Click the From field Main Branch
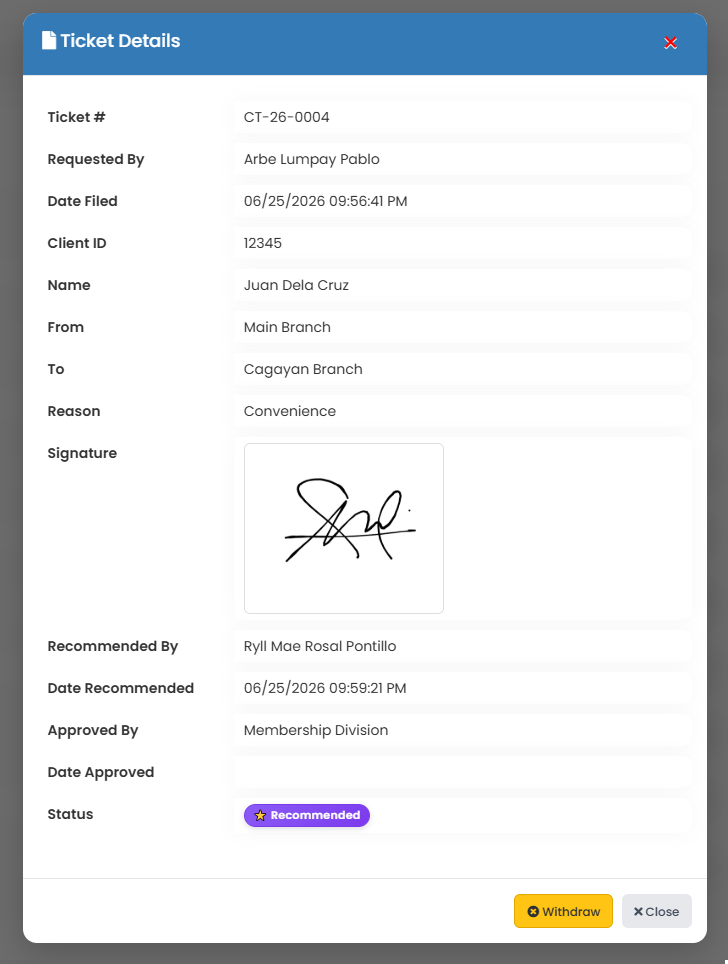Image resolution: width=728 pixels, height=964 pixels. click(x=462, y=327)
